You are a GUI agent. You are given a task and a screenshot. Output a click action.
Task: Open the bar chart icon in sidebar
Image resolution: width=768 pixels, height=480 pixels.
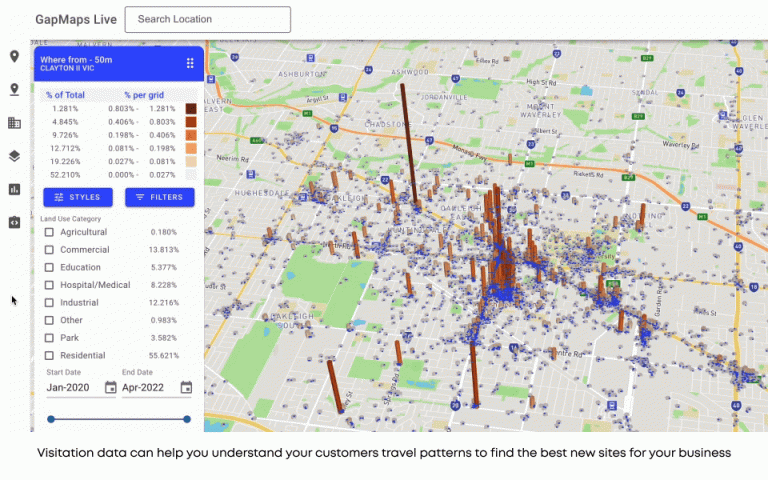pyautogui.click(x=14, y=189)
